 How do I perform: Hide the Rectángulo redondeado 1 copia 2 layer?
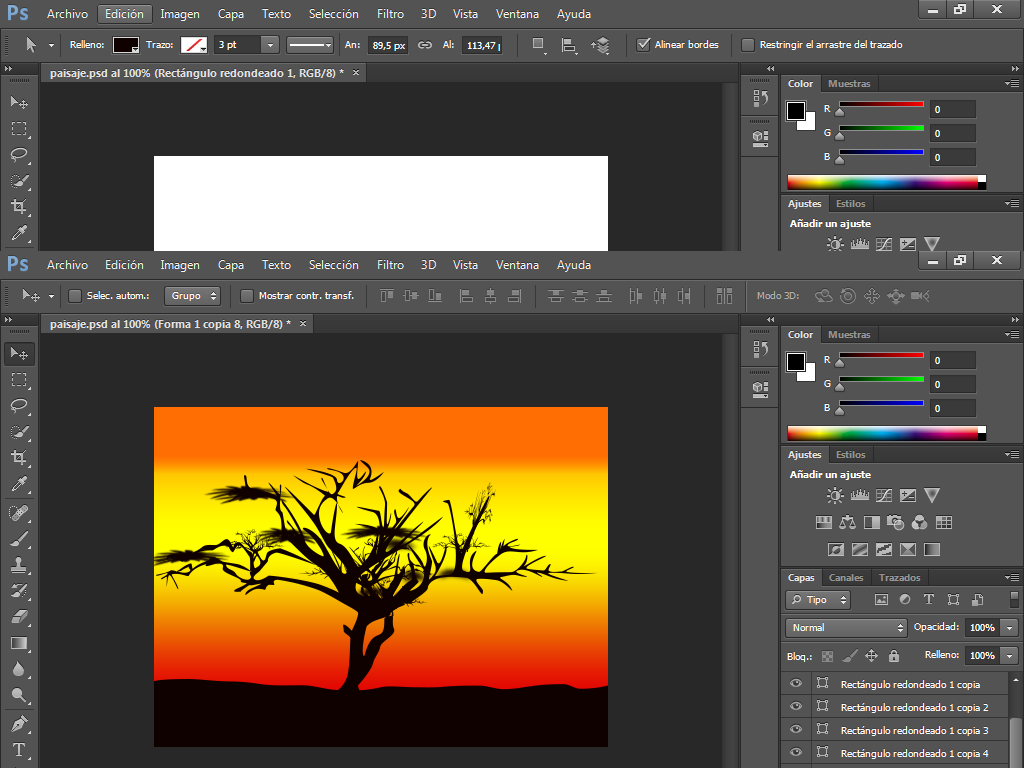795,706
